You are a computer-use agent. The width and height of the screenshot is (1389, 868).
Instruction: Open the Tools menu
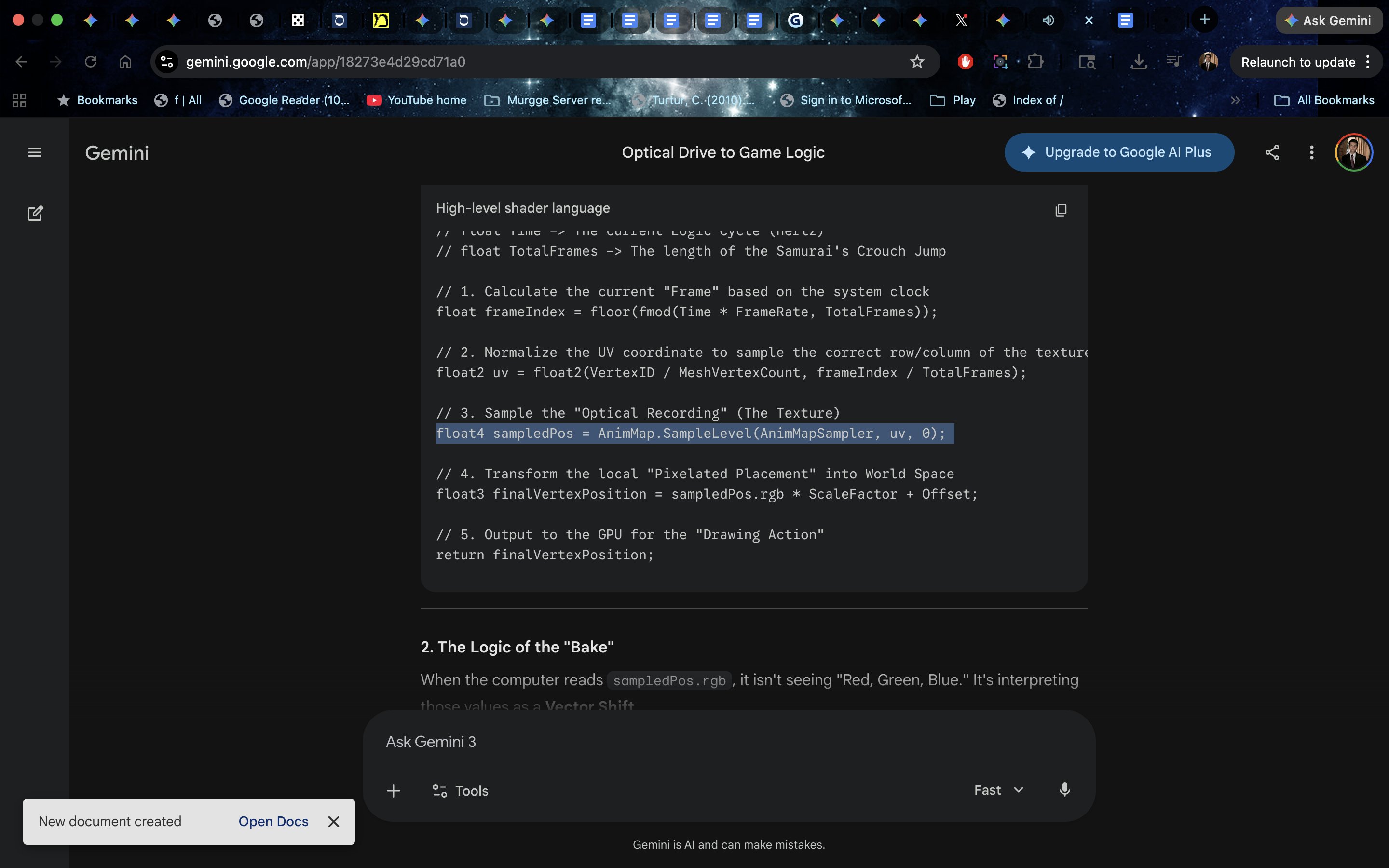[460, 790]
